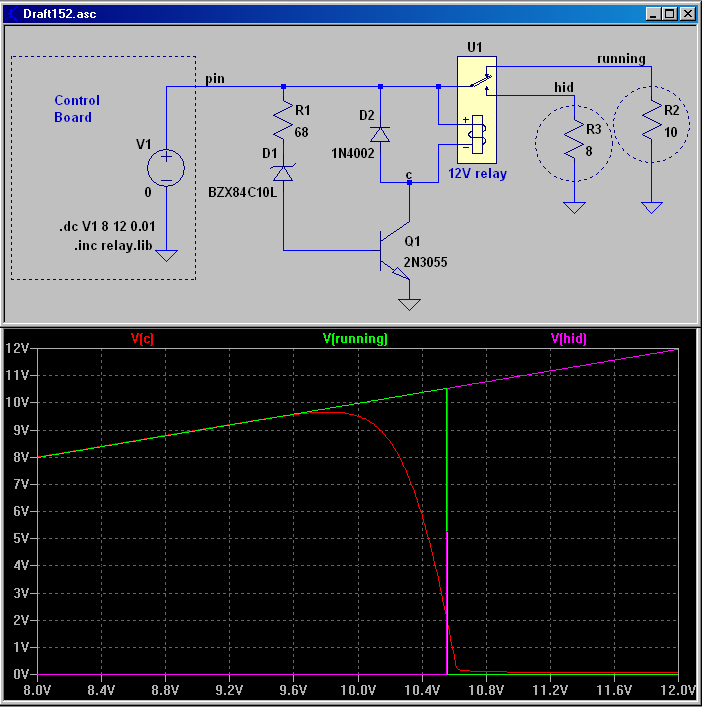Click the D2 reference designator
The width and height of the screenshot is (702, 707).
click(367, 115)
